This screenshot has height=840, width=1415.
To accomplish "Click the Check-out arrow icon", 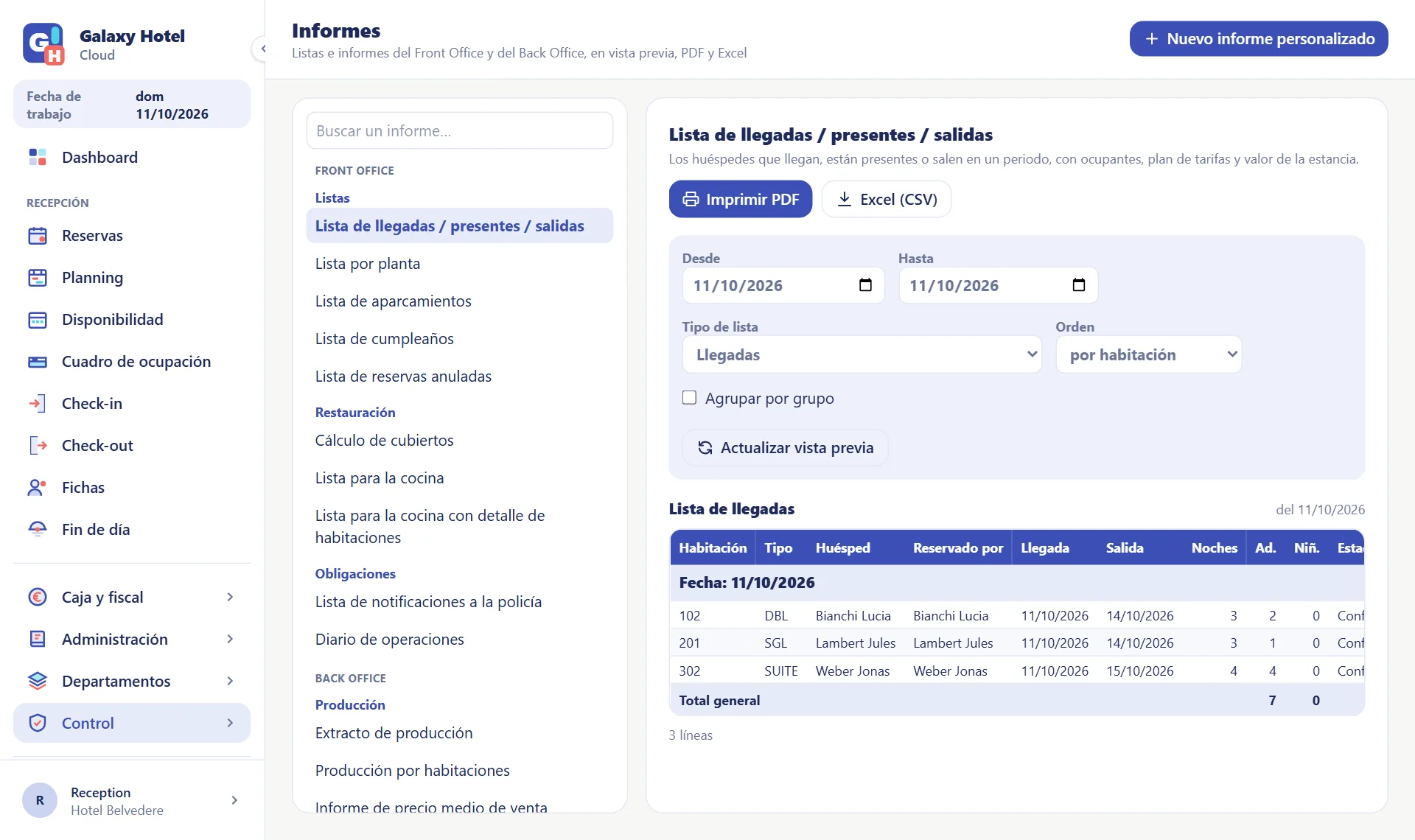I will pos(38,446).
